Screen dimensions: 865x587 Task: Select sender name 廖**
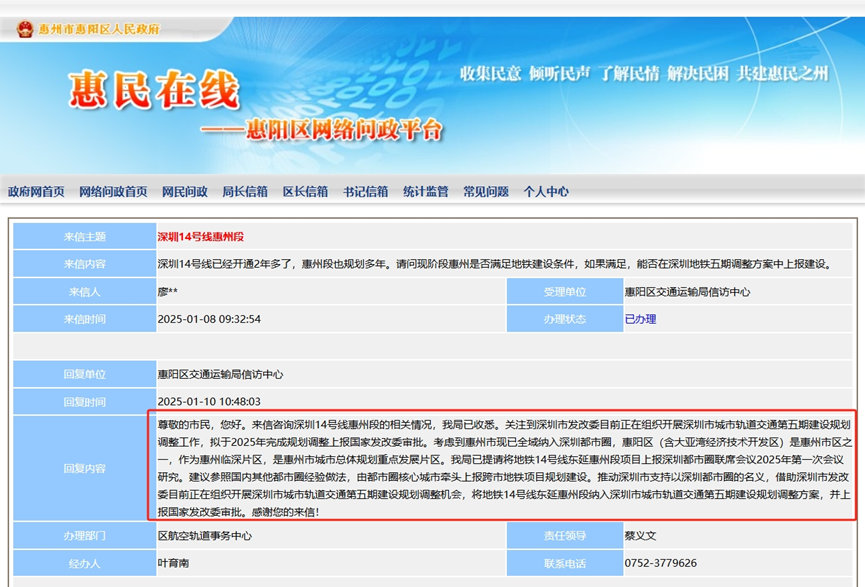(x=168, y=292)
